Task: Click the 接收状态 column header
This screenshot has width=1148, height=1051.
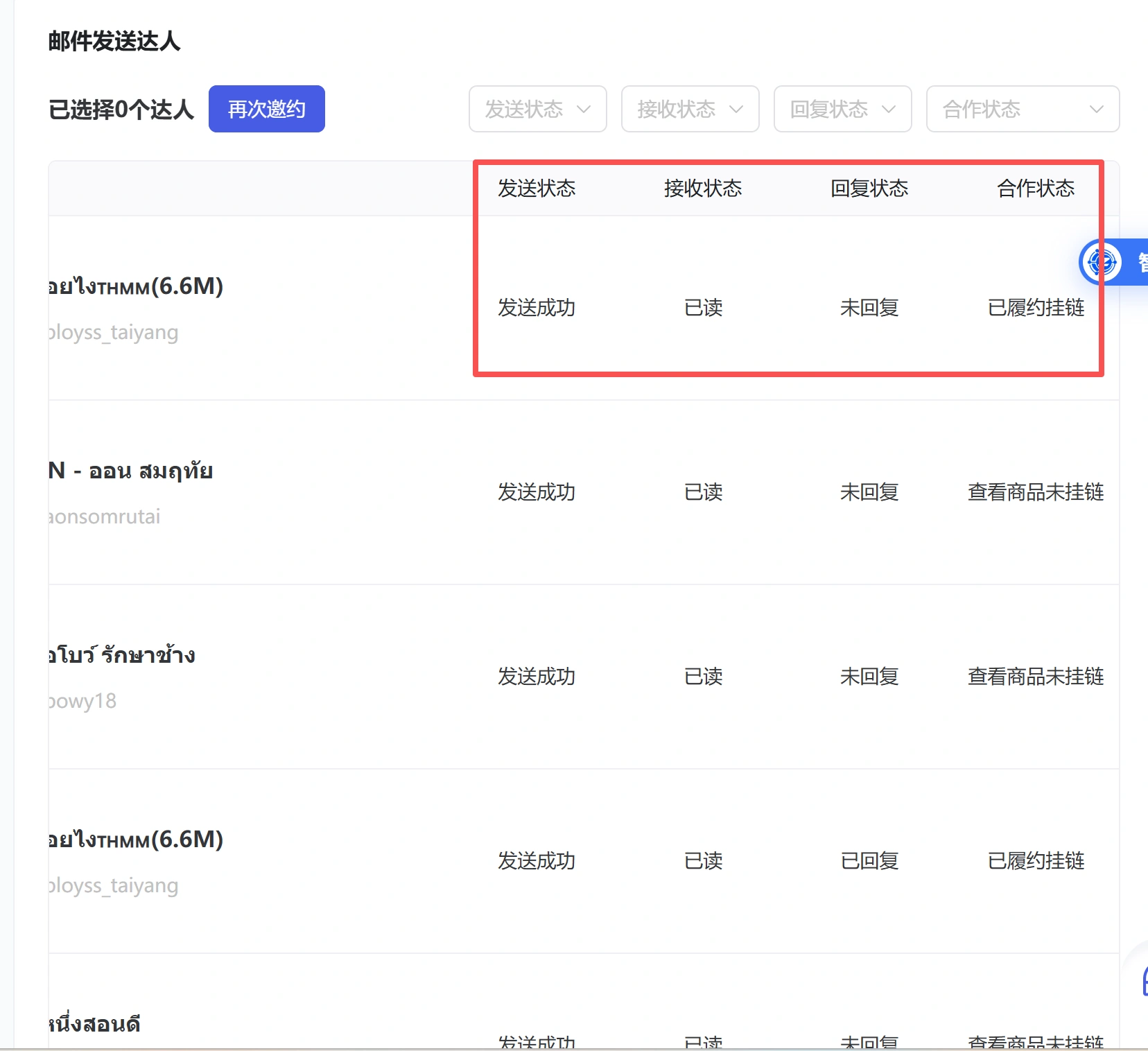Action: pyautogui.click(x=703, y=189)
